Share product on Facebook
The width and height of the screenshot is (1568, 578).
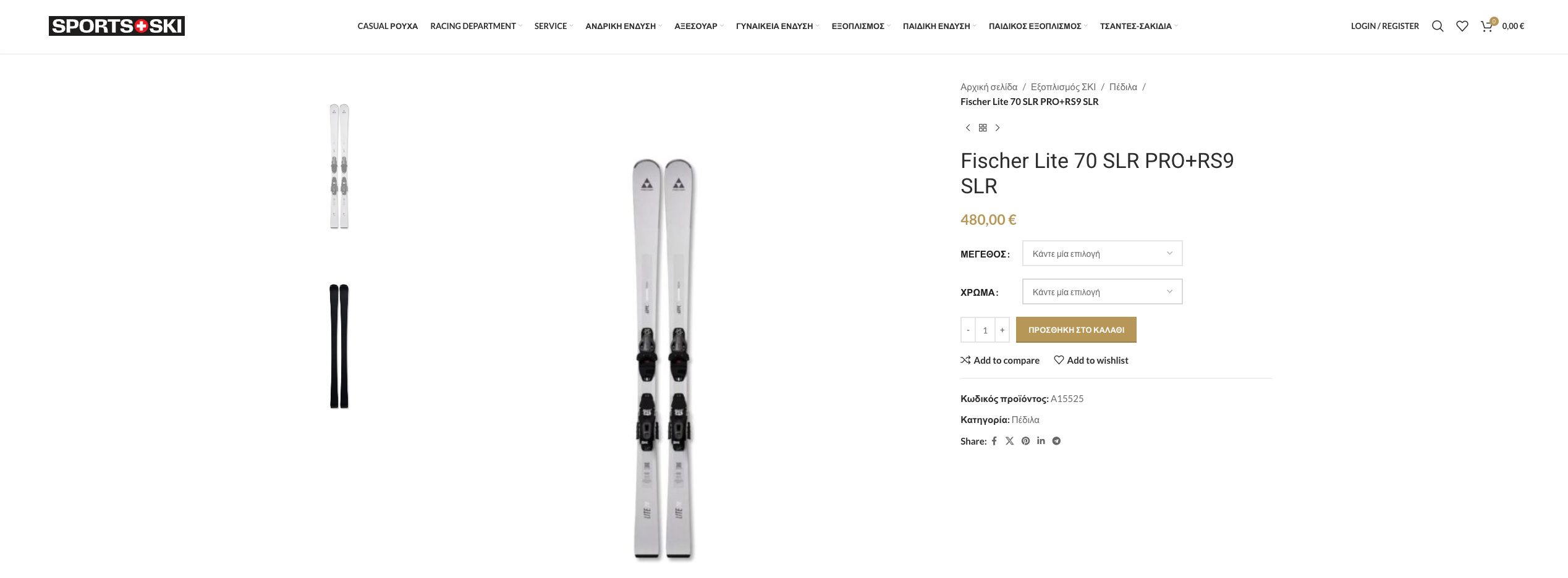point(994,441)
